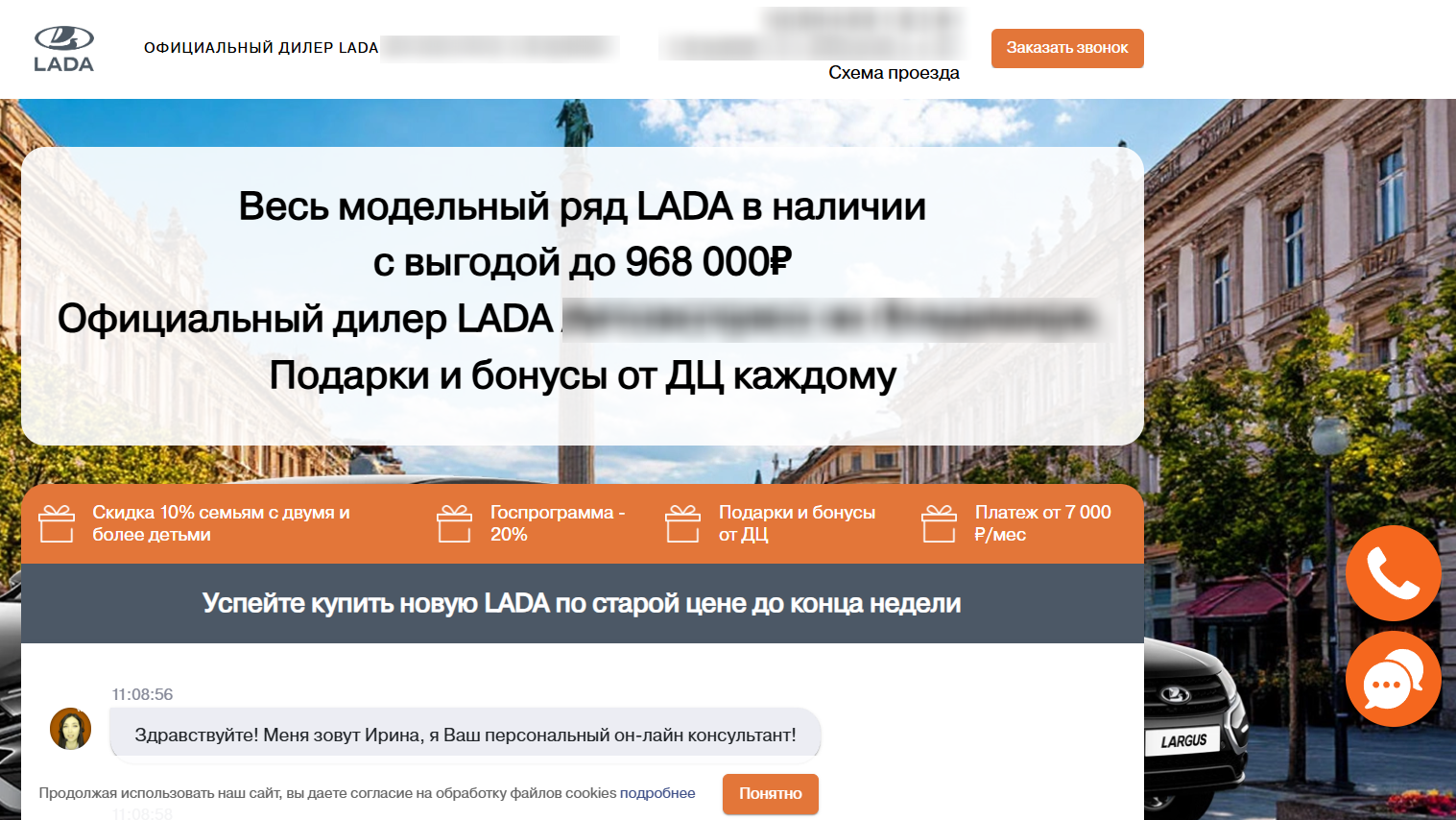Screen dimensions: 1456x820
Task: Click the ОФИЦИАЛЬНЫЙ ДИЛЕР LADA header text
Action: (261, 48)
